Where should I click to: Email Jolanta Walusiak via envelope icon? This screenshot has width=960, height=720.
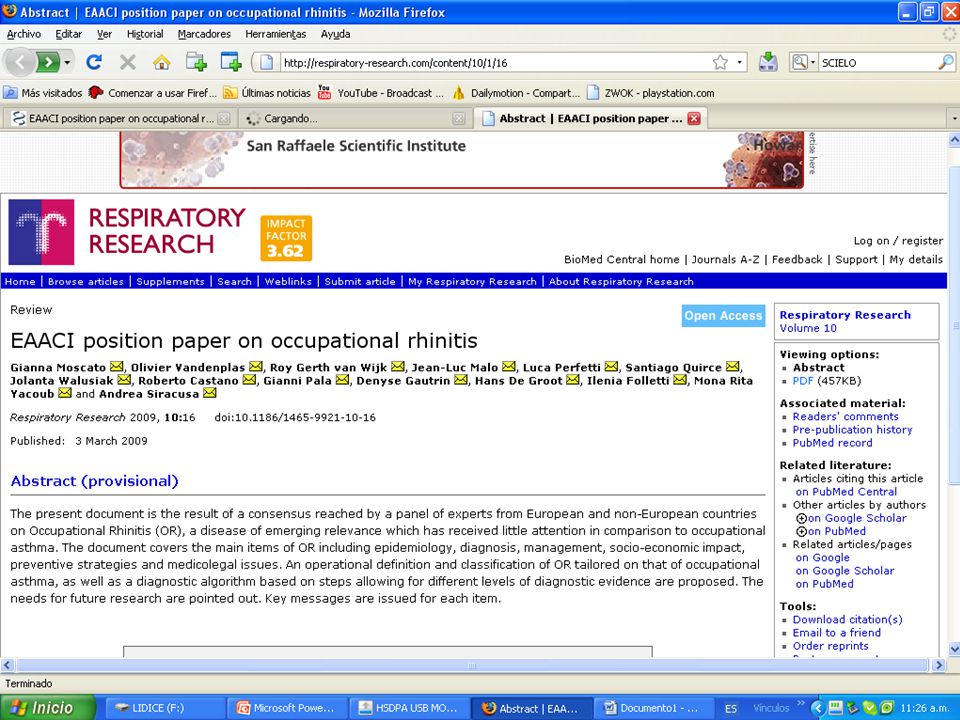[x=124, y=380]
